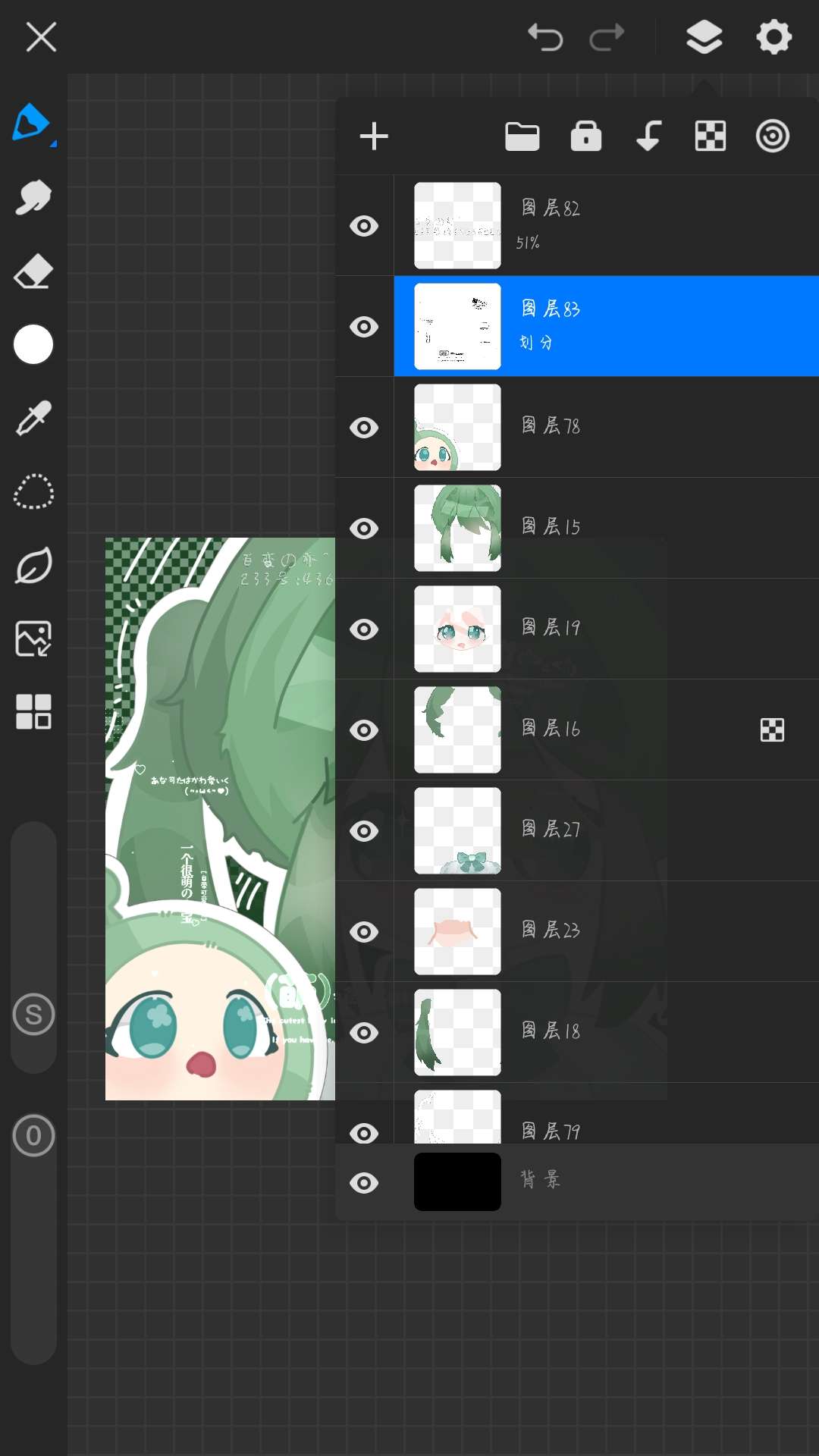Select the smudge tool
819x1456 pixels.
(x=33, y=198)
